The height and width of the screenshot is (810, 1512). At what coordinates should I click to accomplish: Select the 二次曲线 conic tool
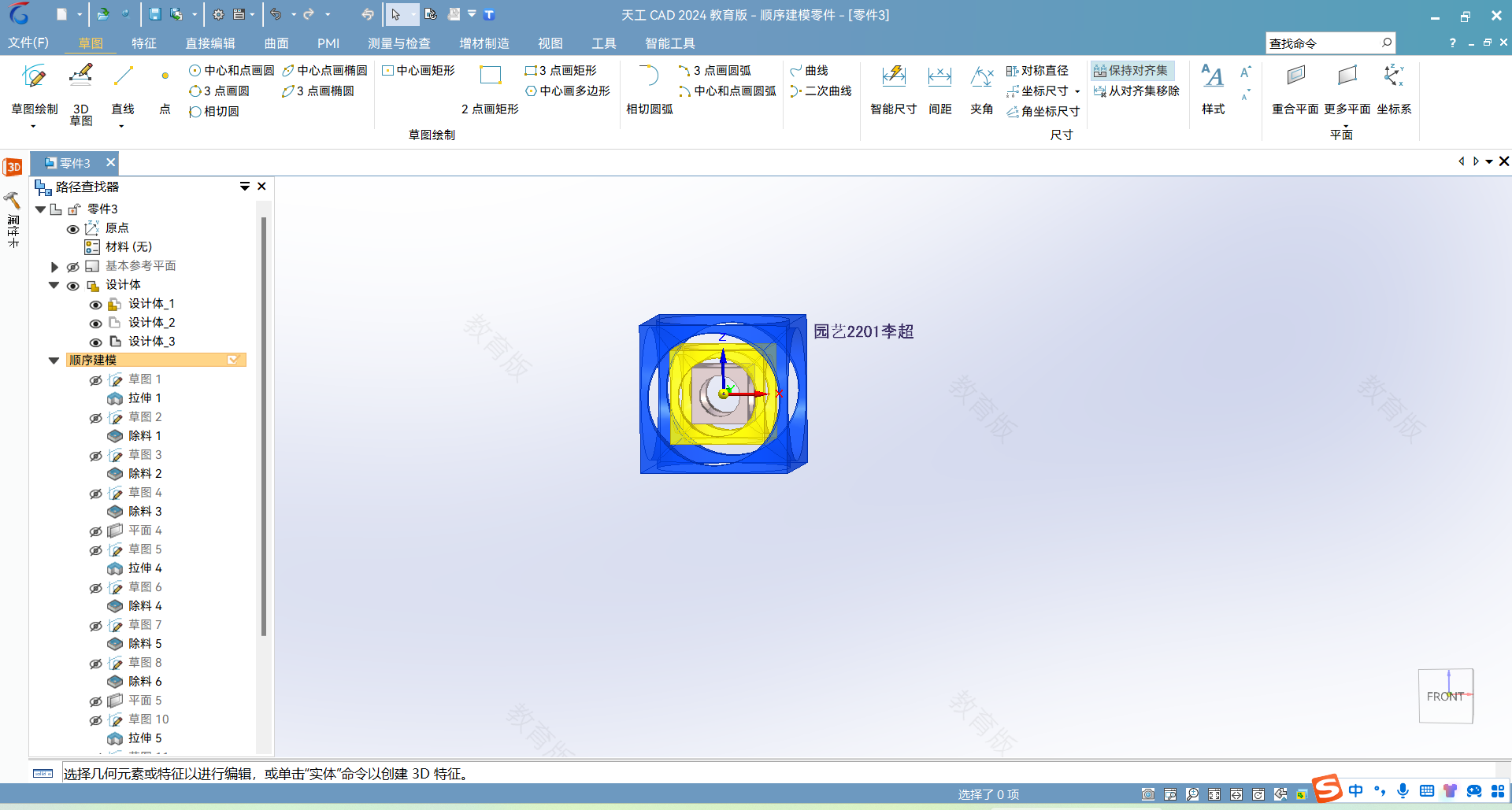(x=821, y=91)
